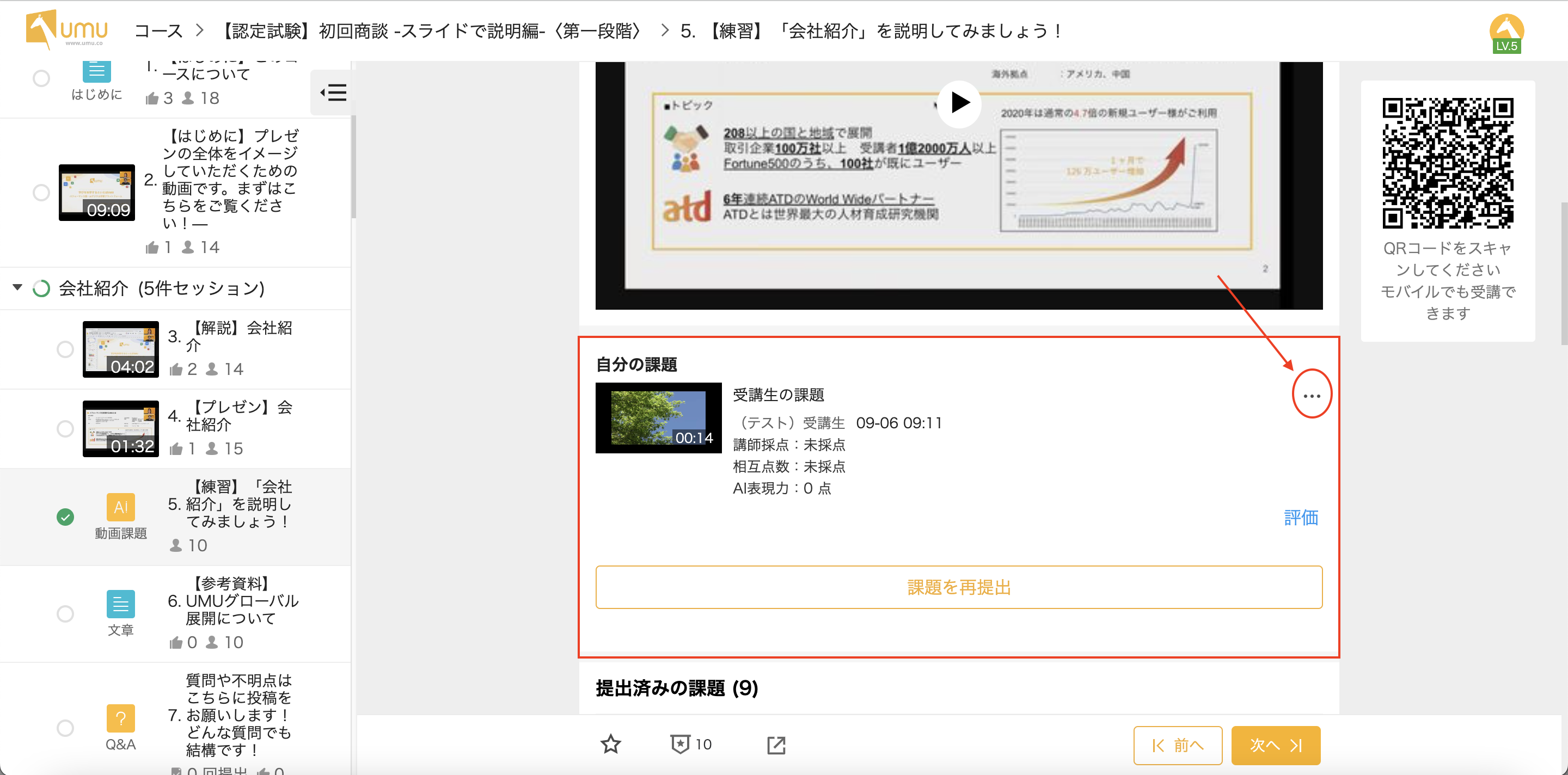Open the external link share icon
This screenshot has width=1568, height=775.
tap(776, 745)
